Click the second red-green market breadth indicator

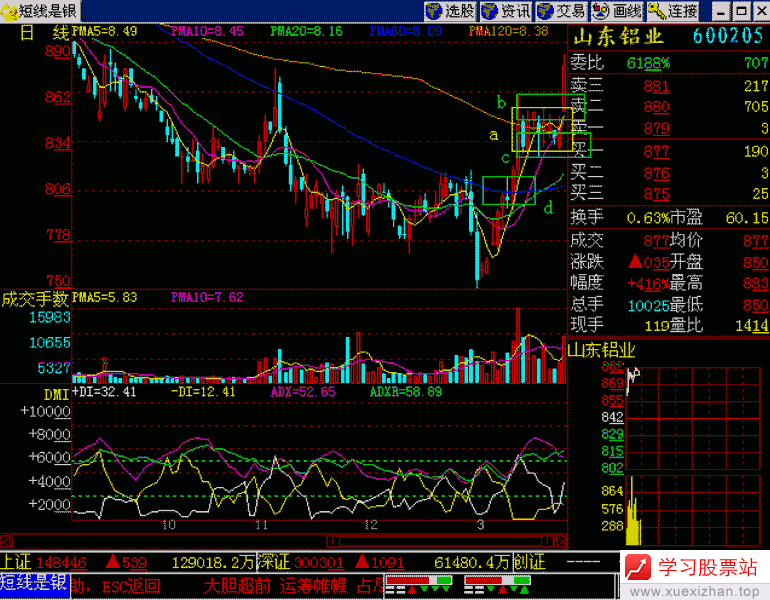(x=498, y=585)
